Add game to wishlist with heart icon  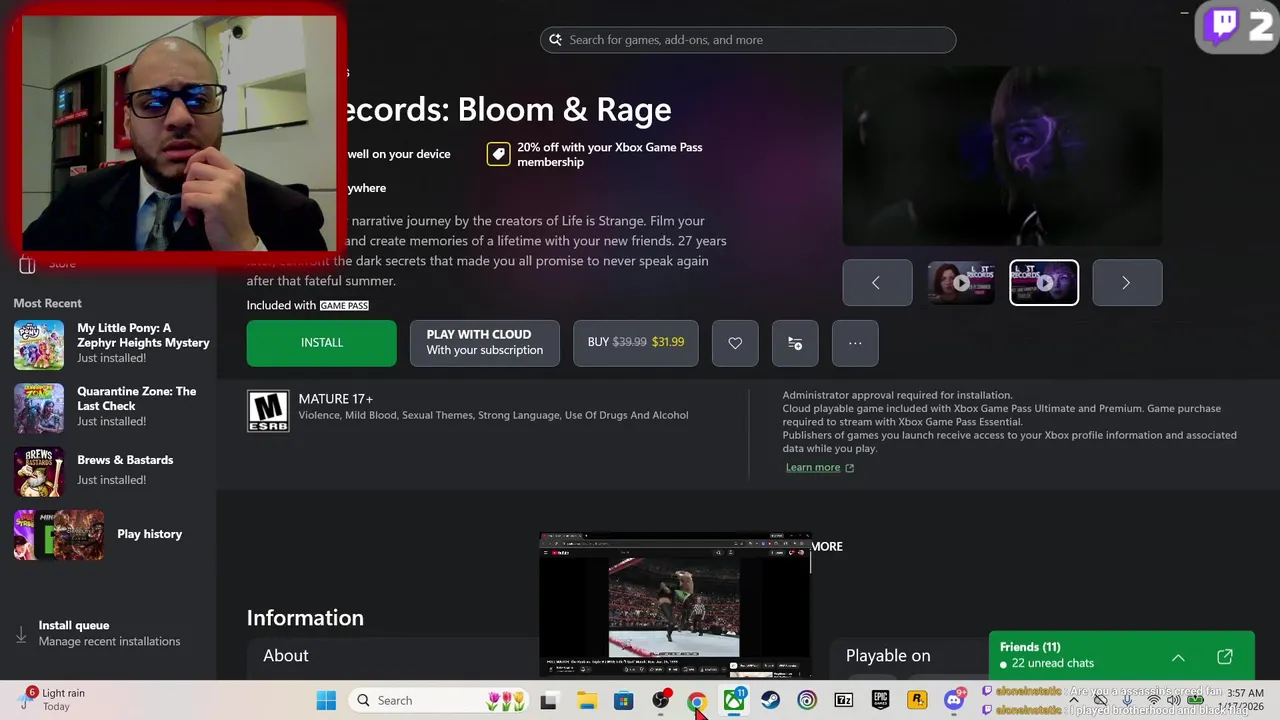point(735,343)
